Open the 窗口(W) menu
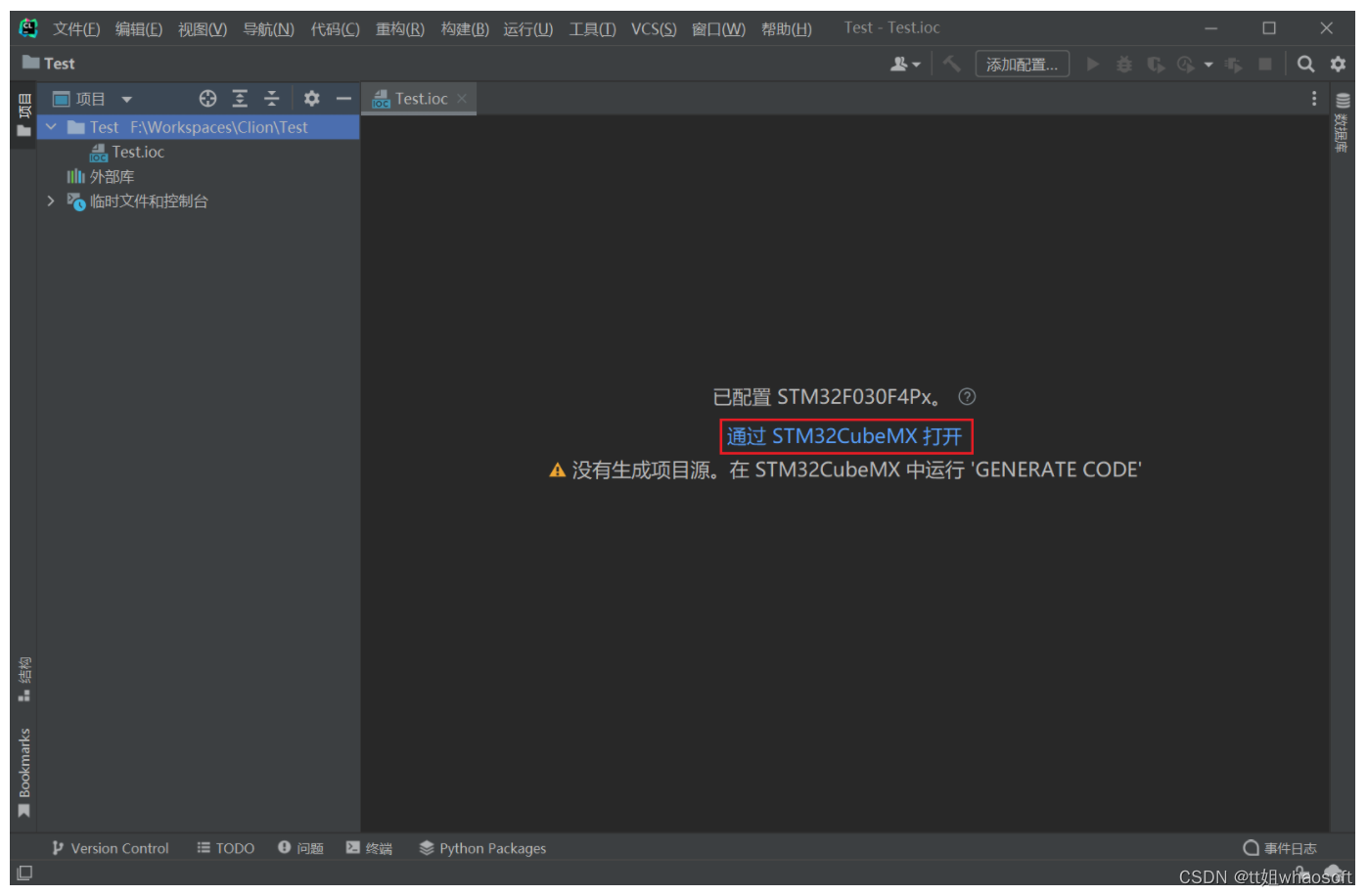This screenshot has width=1368, height=896. point(718,29)
